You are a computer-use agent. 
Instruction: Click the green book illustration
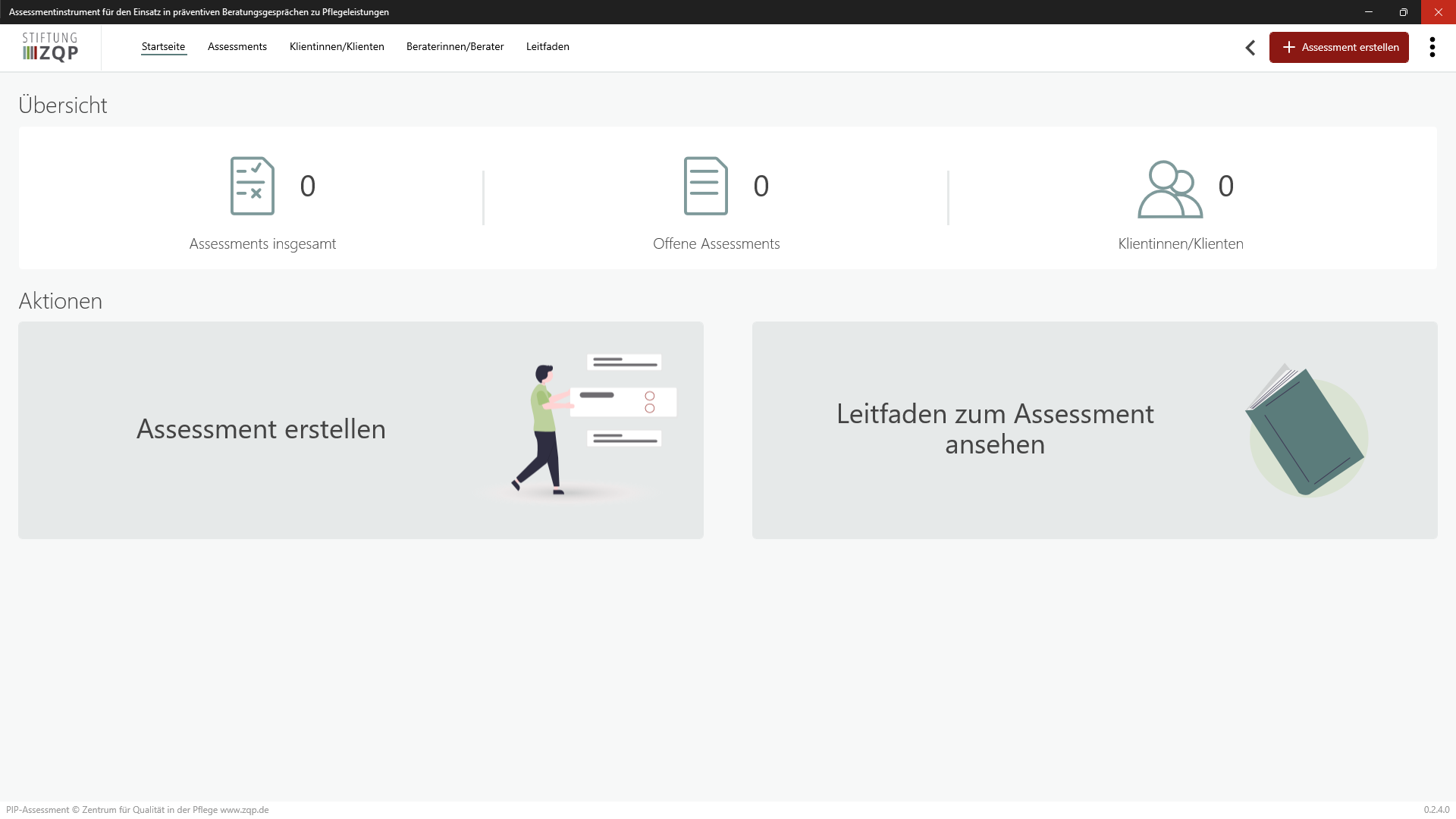point(1306,431)
